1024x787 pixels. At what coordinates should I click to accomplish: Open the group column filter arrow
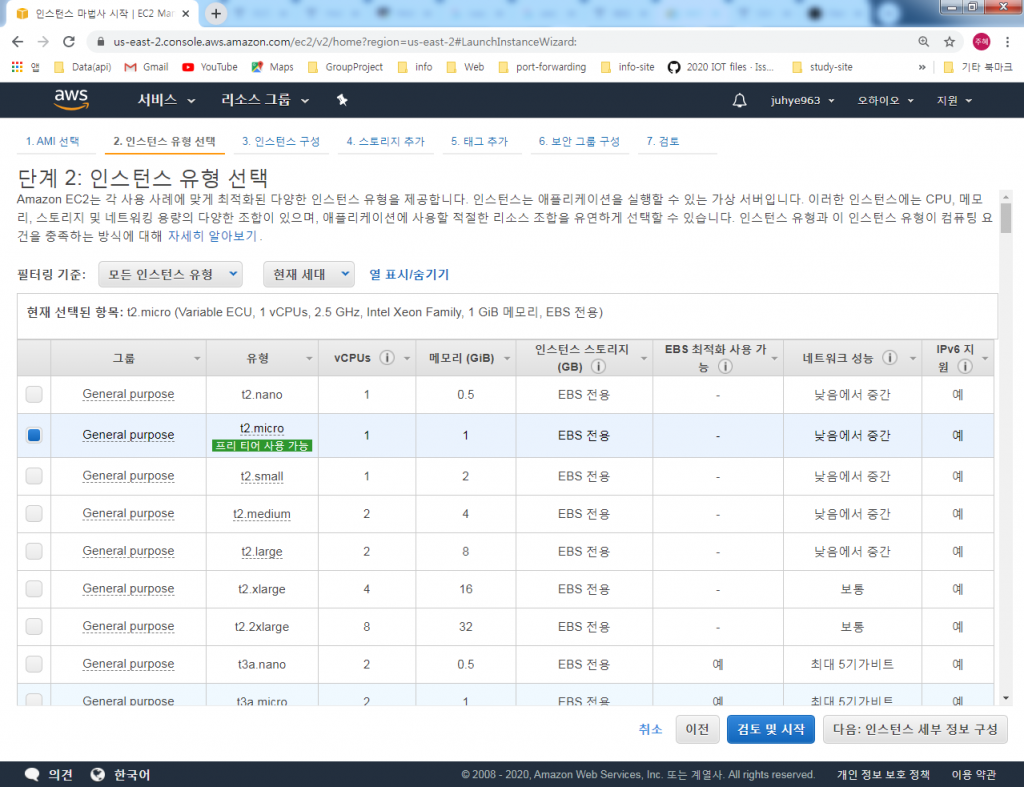point(197,359)
